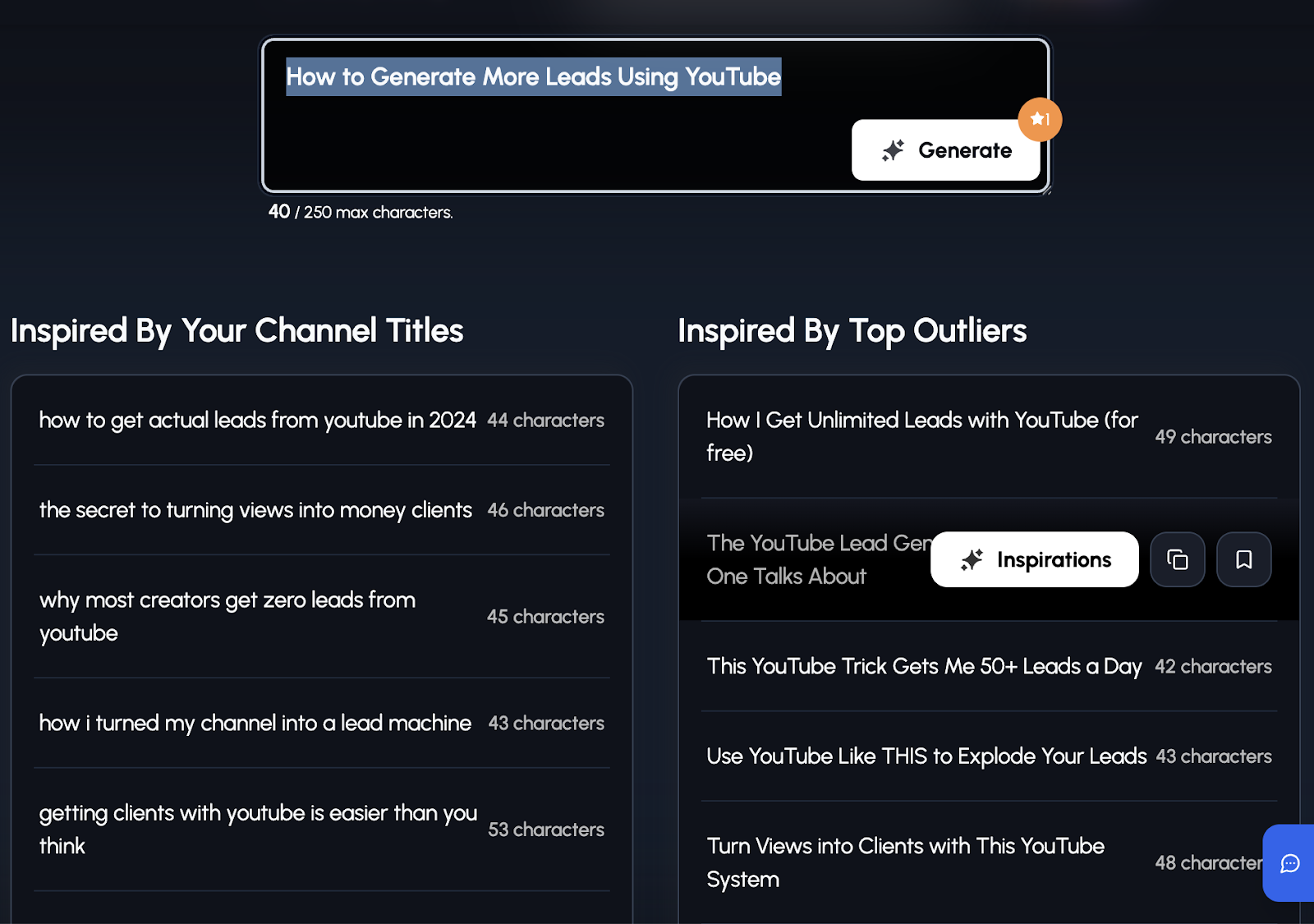Image resolution: width=1314 pixels, height=924 pixels.
Task: Click the '42 characters' label
Action: coord(1213,666)
